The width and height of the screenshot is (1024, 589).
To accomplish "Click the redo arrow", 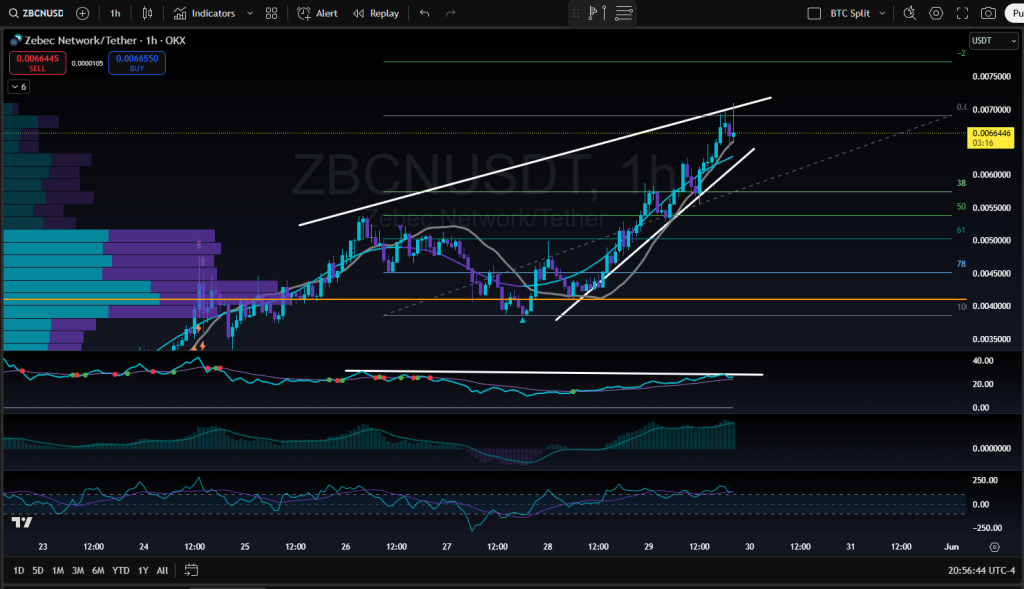I will pyautogui.click(x=451, y=13).
